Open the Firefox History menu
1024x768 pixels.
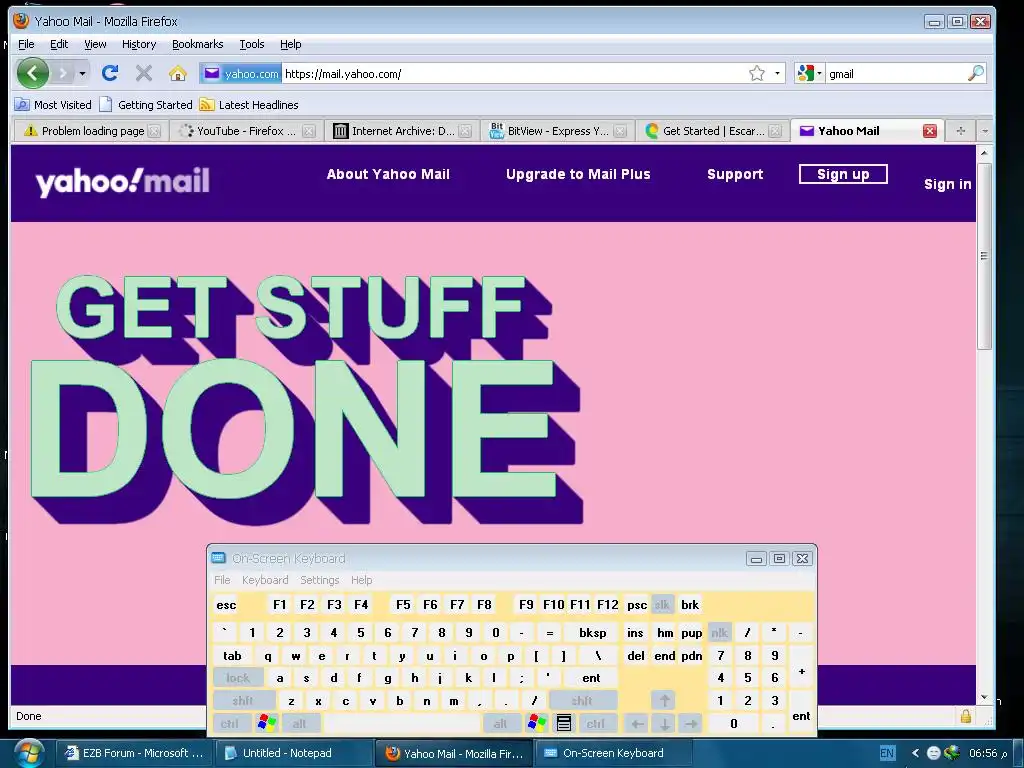coord(139,44)
